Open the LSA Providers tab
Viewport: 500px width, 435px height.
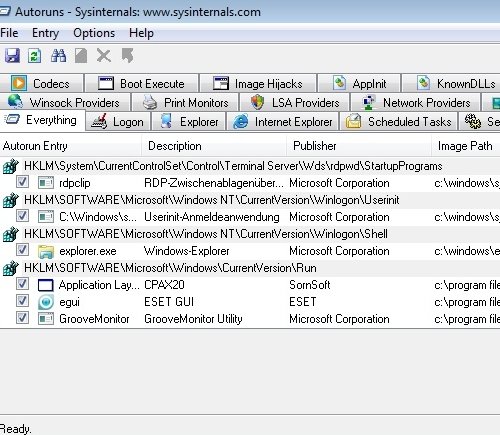295,102
